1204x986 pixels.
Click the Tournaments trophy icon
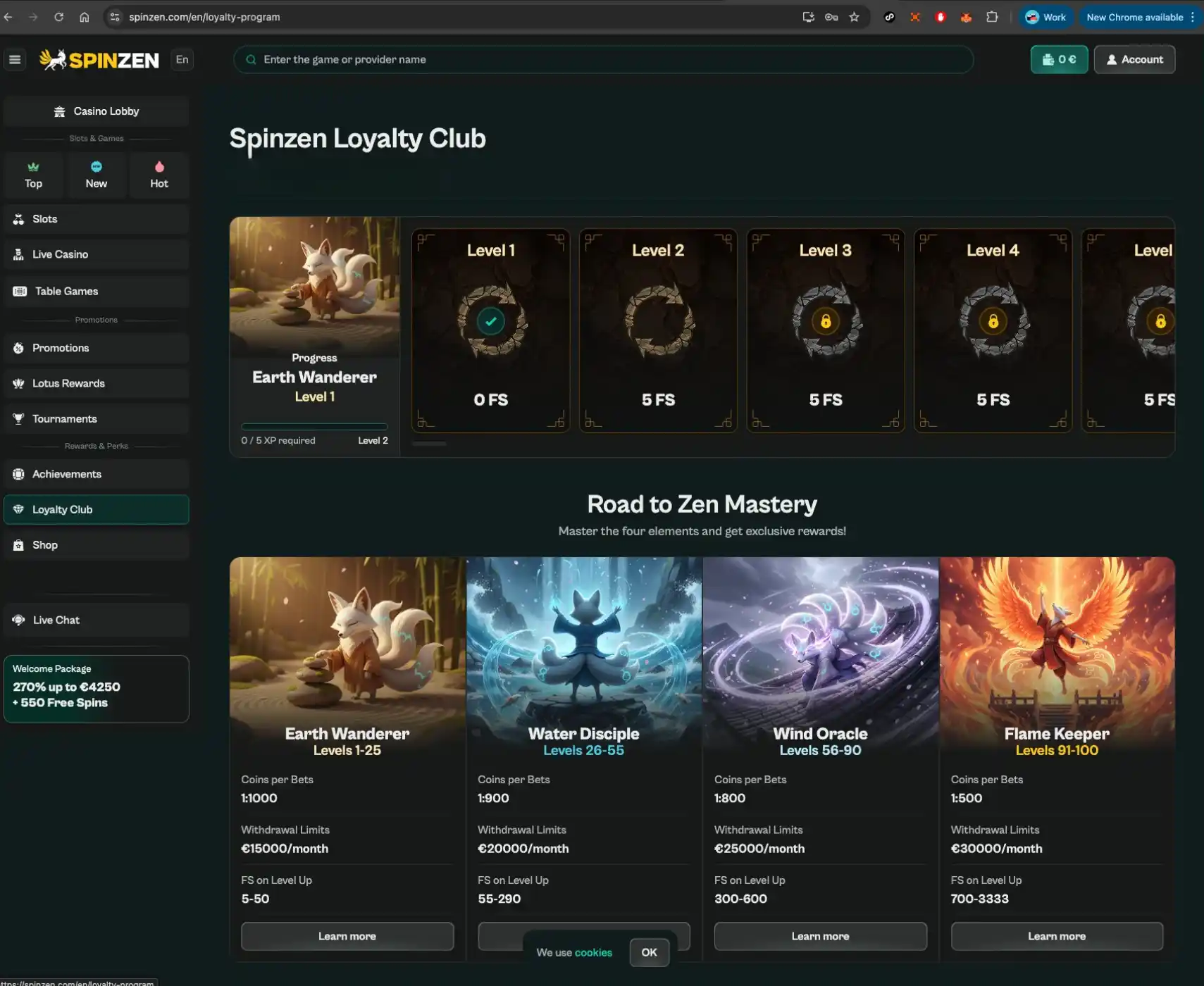(18, 418)
